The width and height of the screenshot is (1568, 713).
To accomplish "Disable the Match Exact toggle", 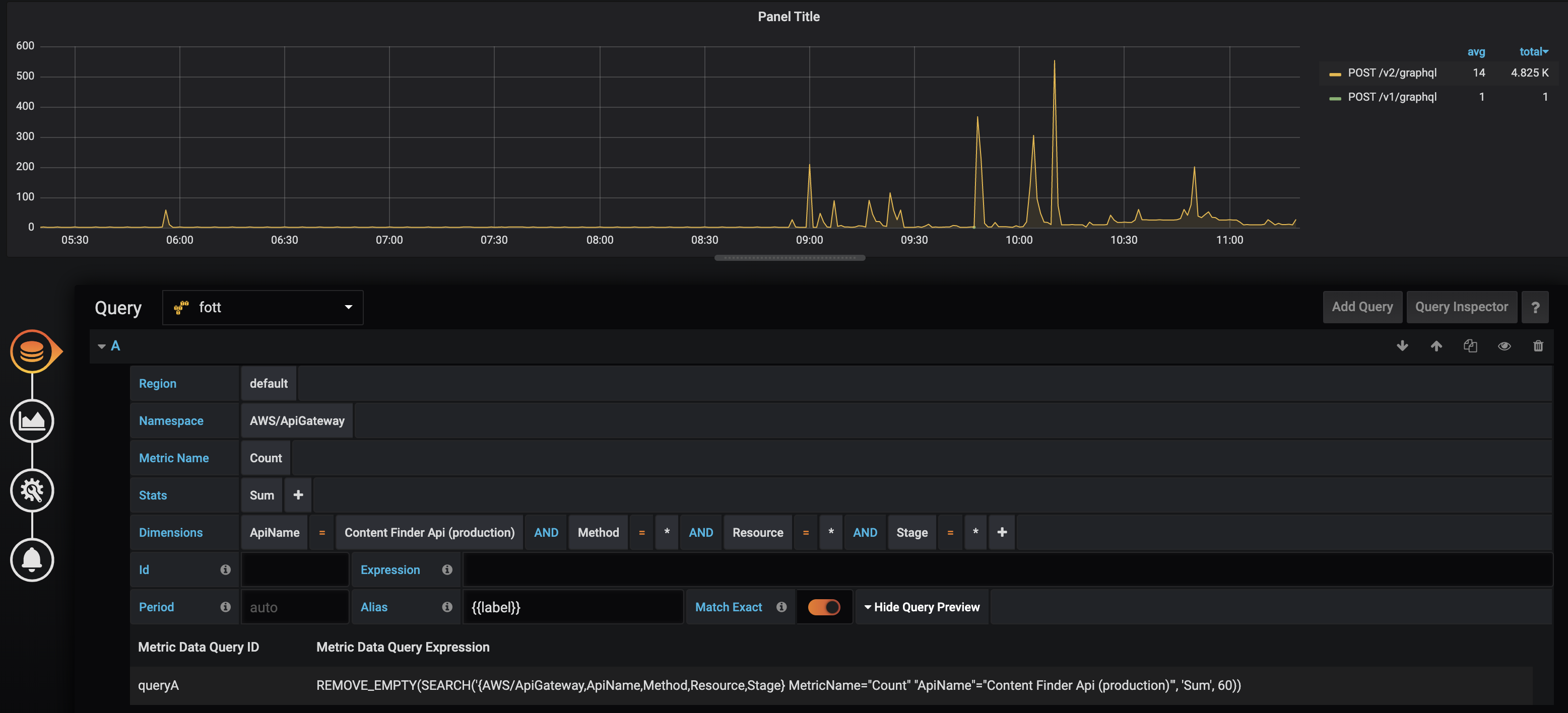I will 824,607.
